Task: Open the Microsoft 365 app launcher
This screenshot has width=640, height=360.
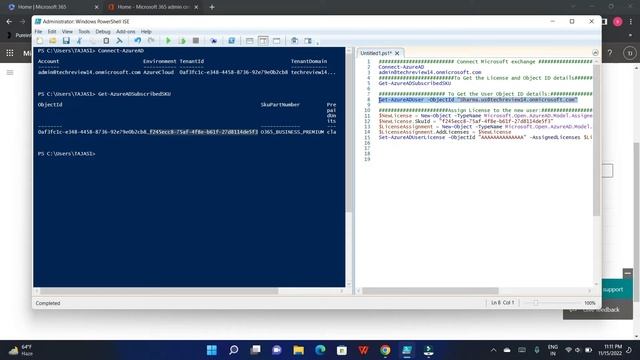Action: [10, 53]
